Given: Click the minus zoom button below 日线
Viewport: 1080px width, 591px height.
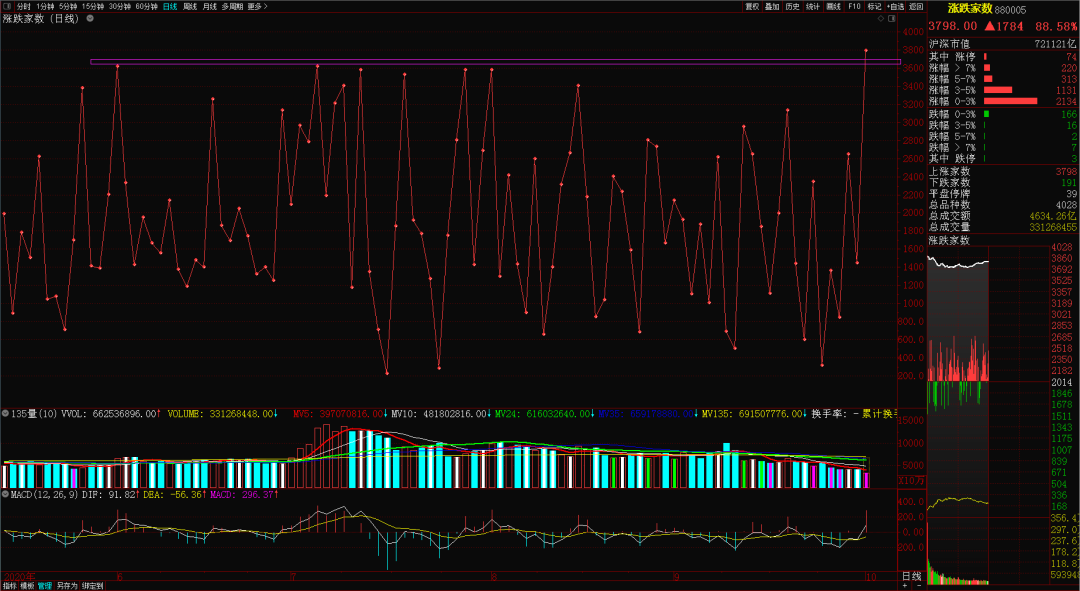Looking at the screenshot, I should (x=919, y=585).
